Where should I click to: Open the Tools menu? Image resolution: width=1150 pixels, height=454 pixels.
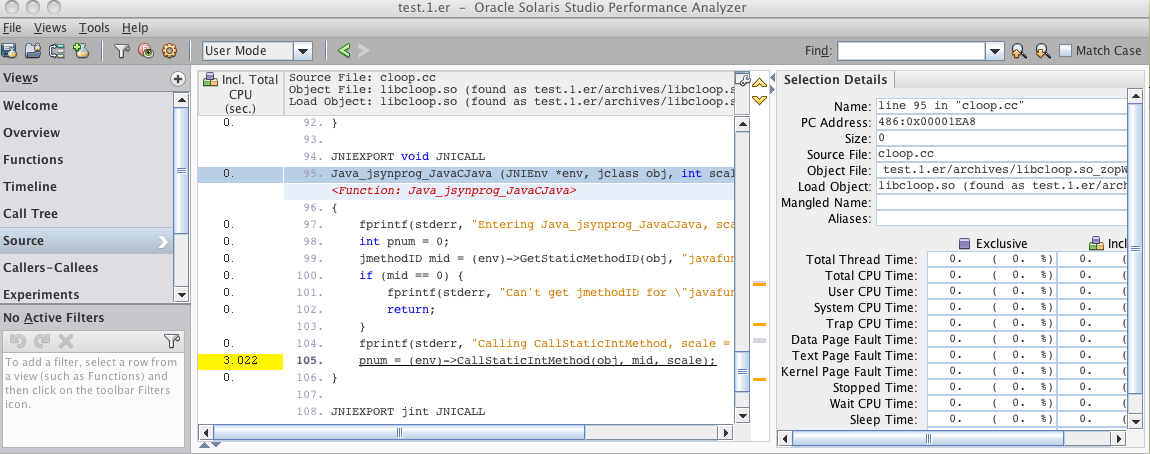tap(94, 28)
